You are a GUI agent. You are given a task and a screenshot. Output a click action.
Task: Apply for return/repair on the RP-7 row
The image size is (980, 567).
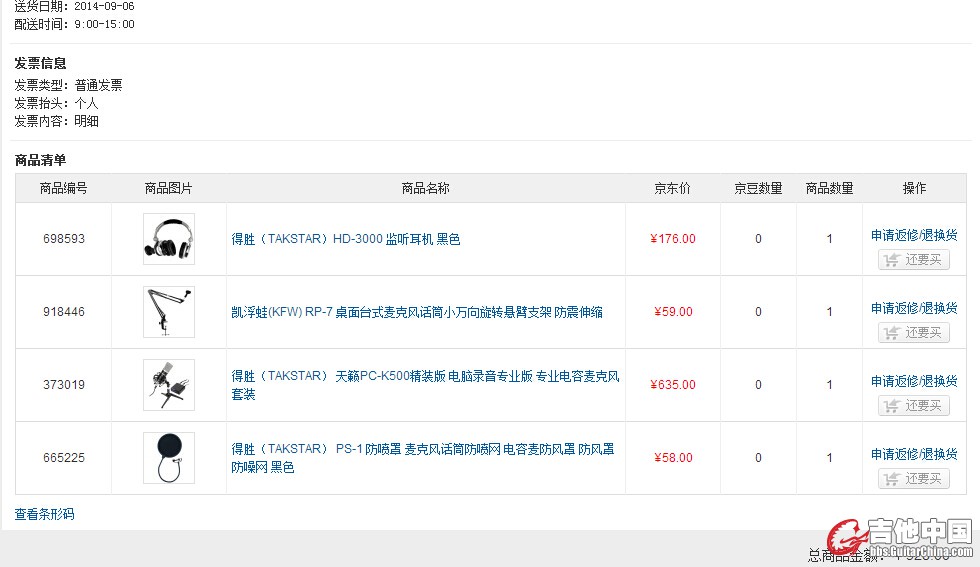(x=914, y=308)
